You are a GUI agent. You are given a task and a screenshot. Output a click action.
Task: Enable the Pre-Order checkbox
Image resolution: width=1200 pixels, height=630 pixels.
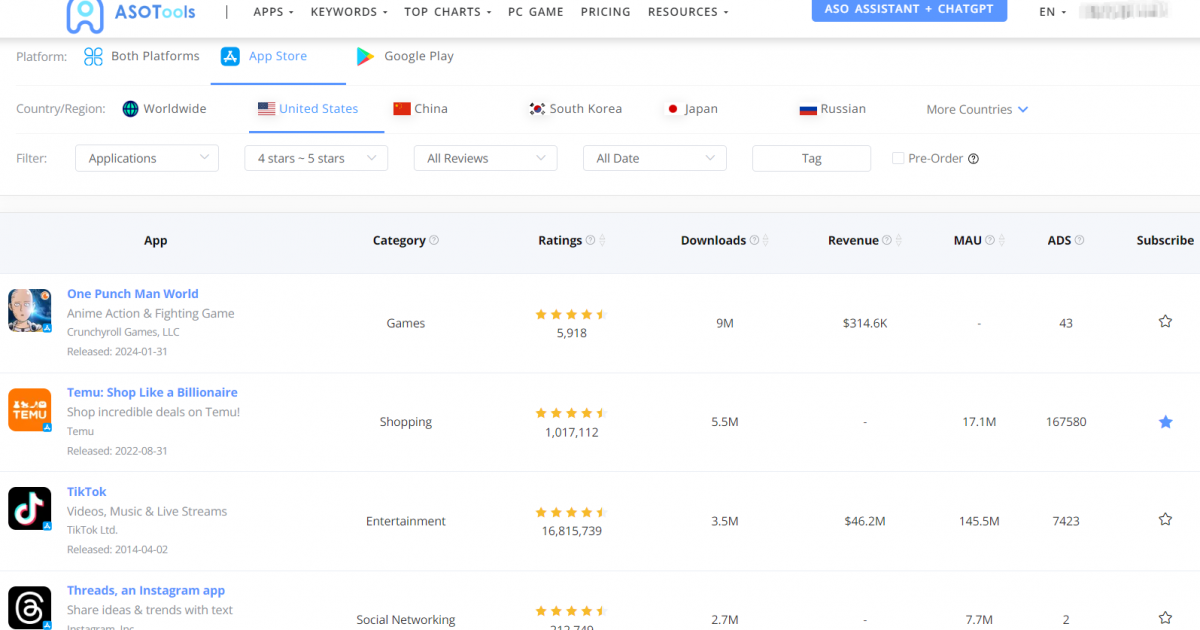897,158
